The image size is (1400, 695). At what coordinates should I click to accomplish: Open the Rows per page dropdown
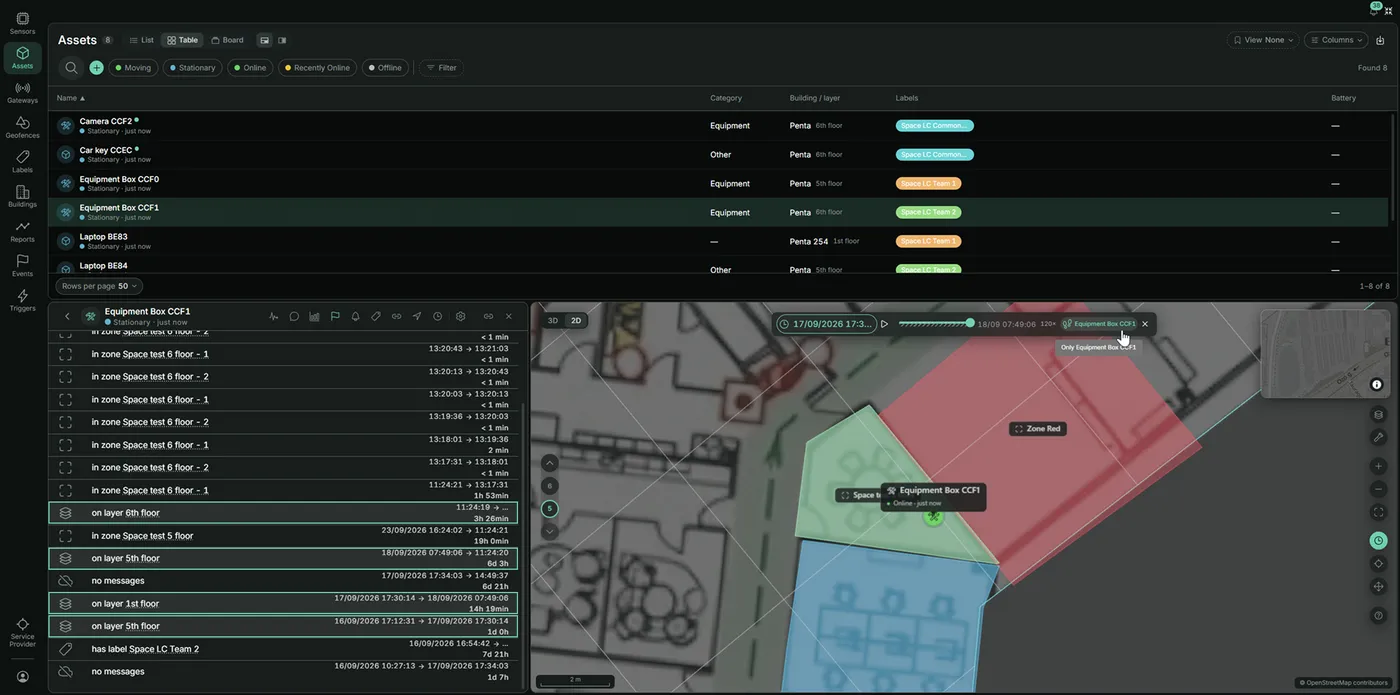pyautogui.click(x=100, y=286)
